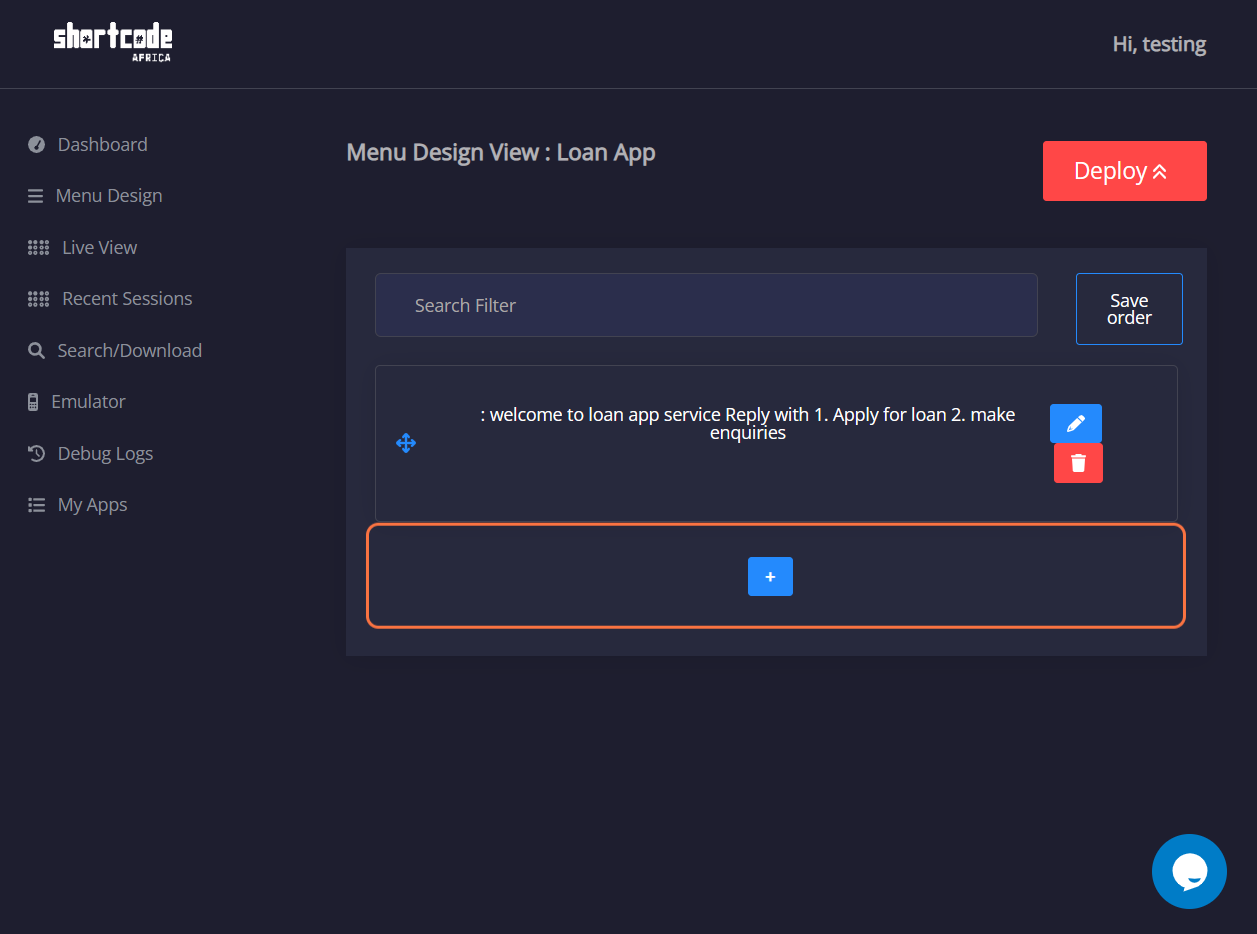Launch the Emulator

(88, 402)
